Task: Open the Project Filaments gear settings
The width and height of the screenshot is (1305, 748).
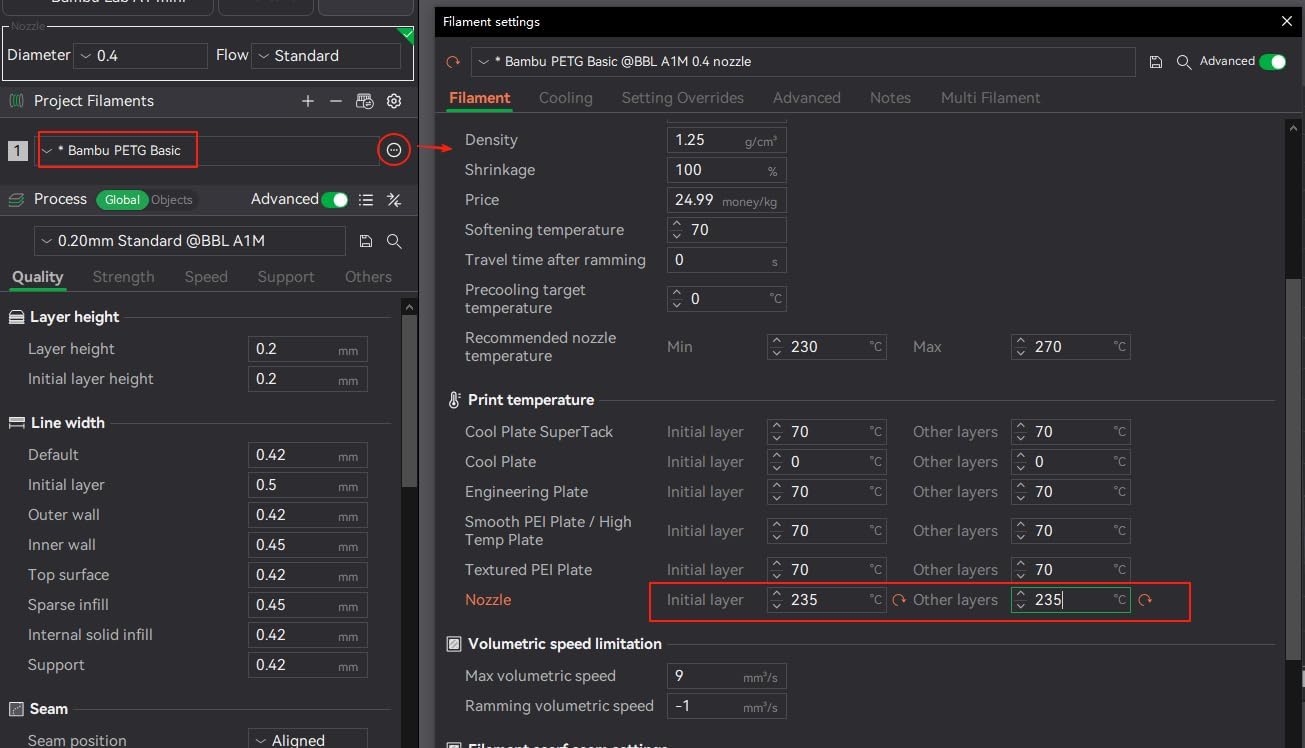Action: pos(394,101)
